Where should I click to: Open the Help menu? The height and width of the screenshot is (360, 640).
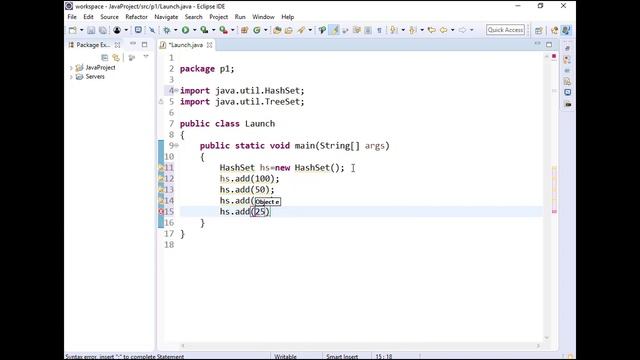(287, 17)
